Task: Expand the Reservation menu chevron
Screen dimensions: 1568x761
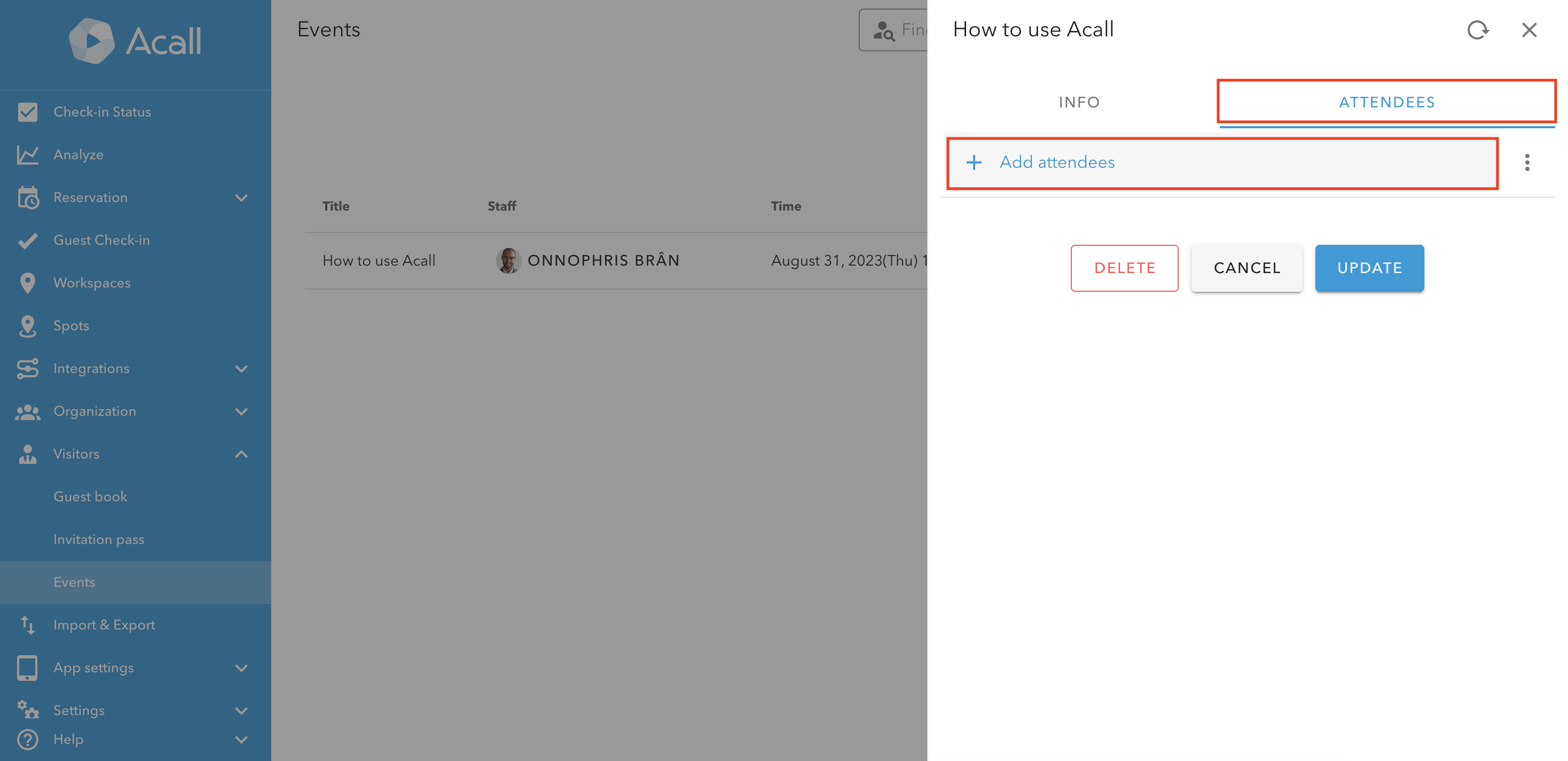Action: [241, 198]
